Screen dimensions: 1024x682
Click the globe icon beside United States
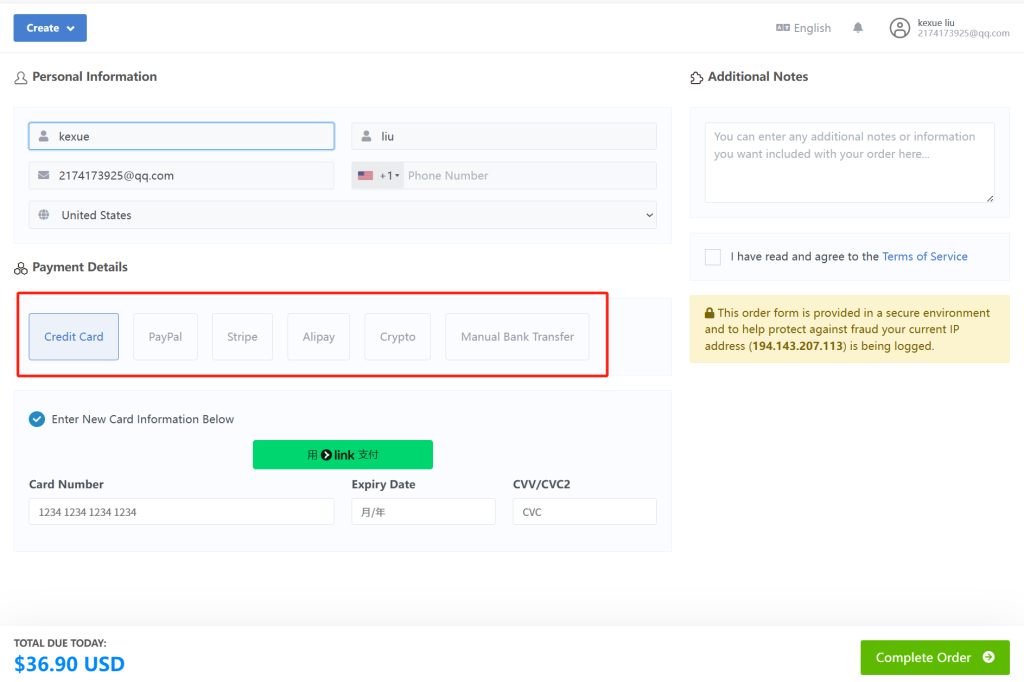tap(43, 215)
